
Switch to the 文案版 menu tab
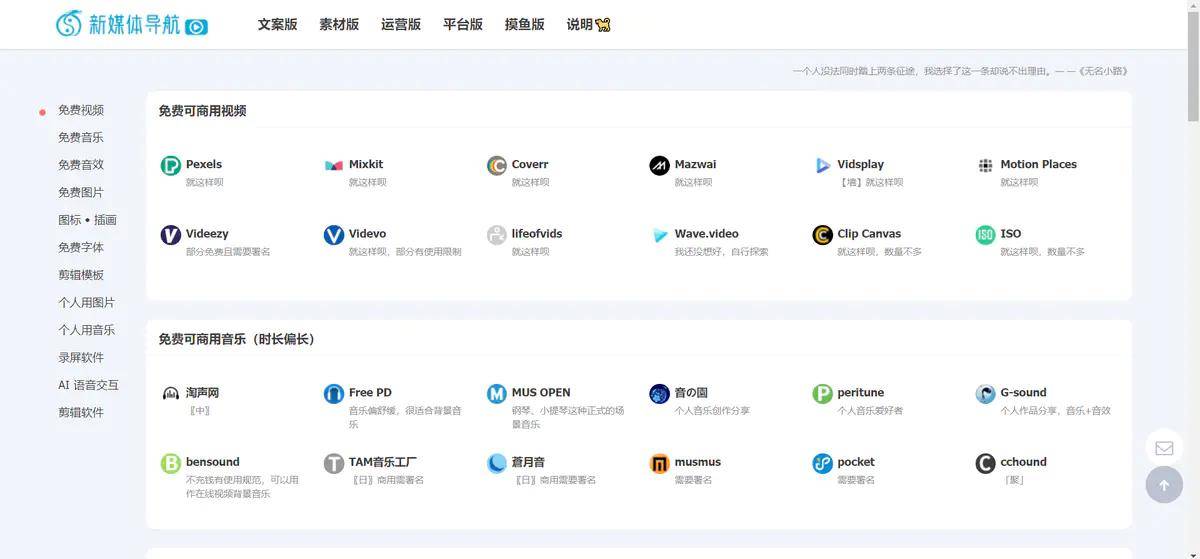click(x=277, y=25)
